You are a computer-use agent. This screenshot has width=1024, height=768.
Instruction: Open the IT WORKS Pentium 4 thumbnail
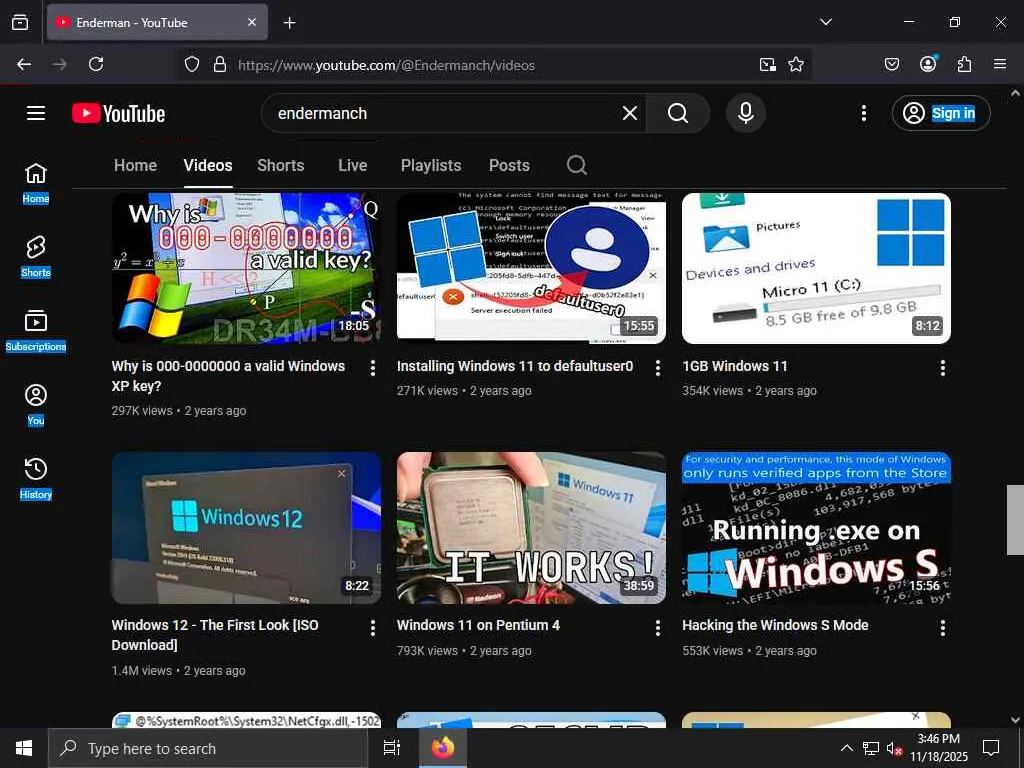click(x=531, y=528)
